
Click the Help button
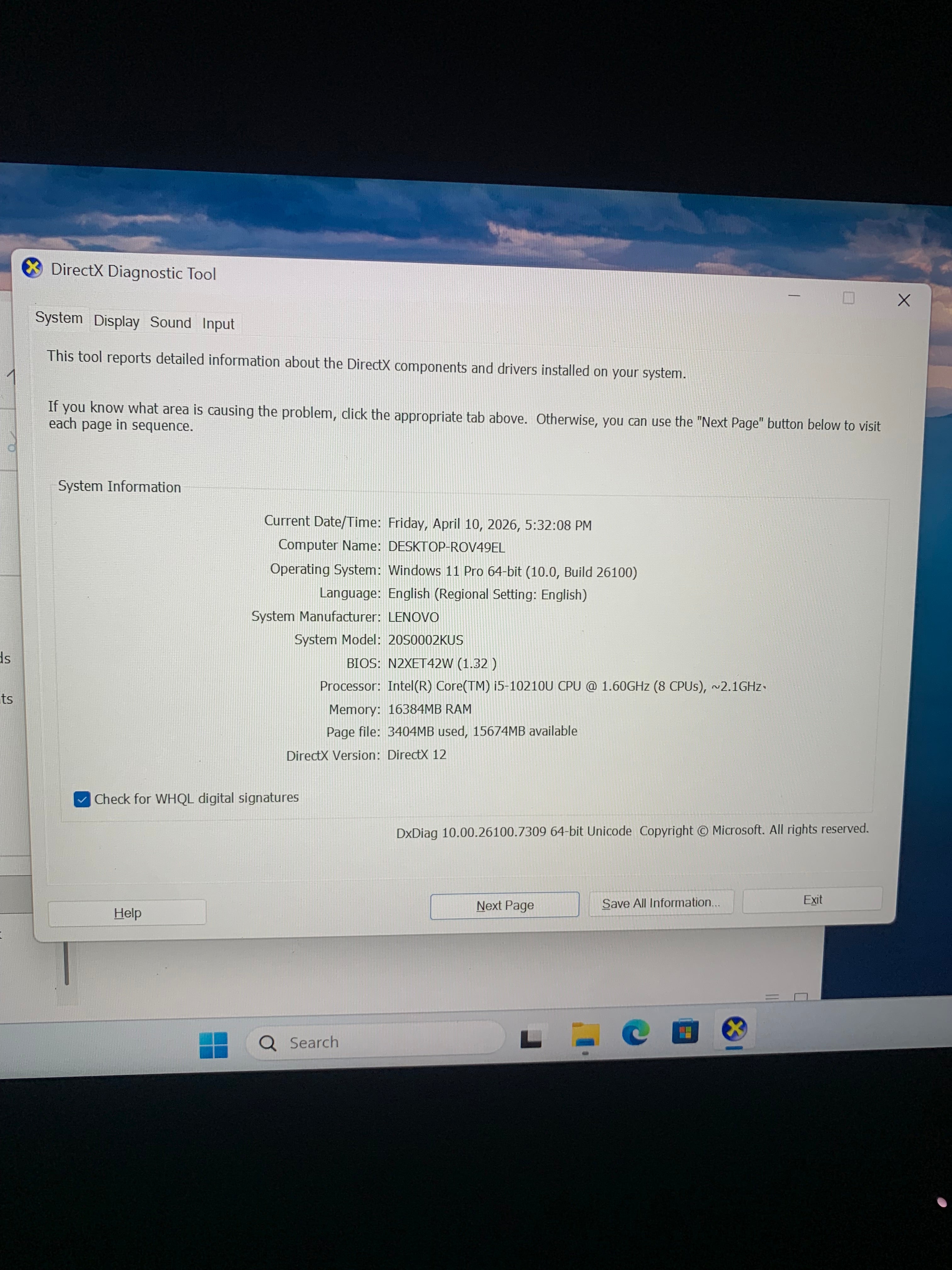coord(127,912)
